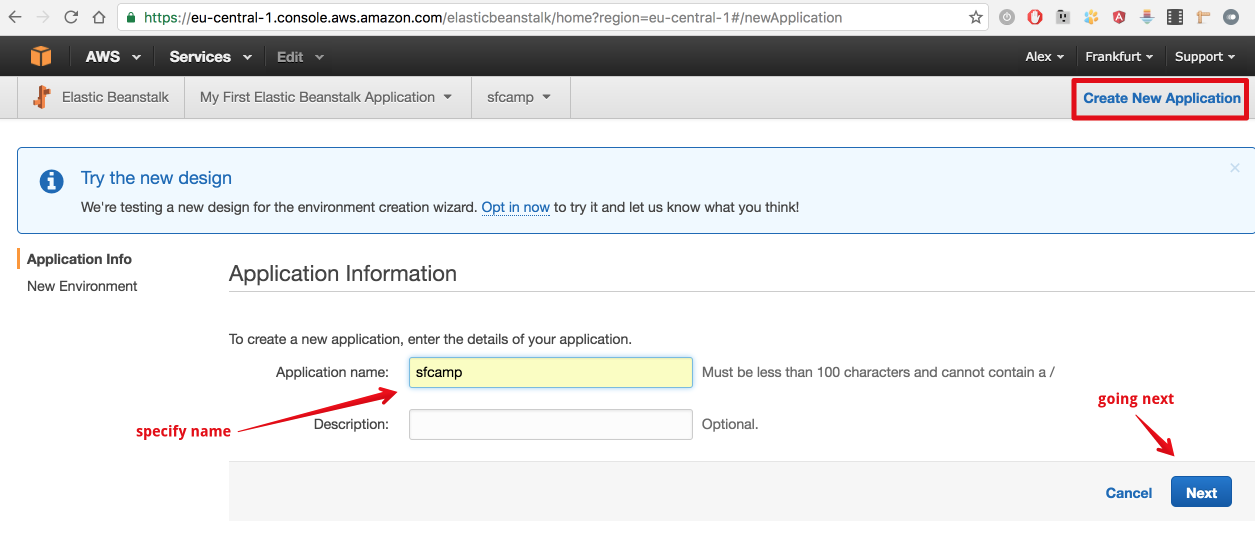Open the browser home page icon
The width and height of the screenshot is (1255, 559).
point(98,17)
